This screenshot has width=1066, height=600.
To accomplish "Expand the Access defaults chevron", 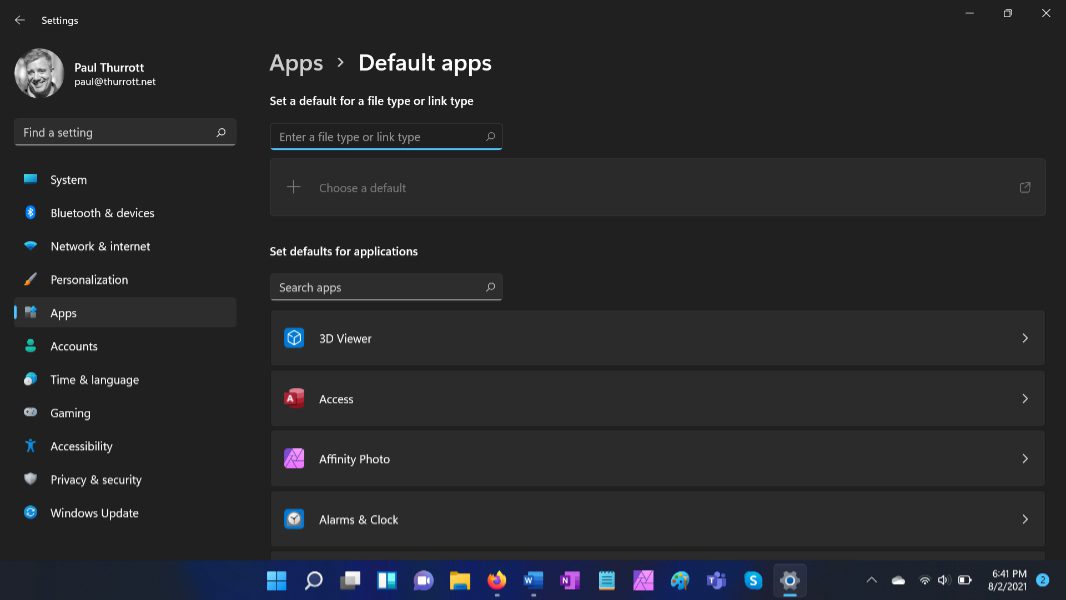I will (x=1025, y=399).
